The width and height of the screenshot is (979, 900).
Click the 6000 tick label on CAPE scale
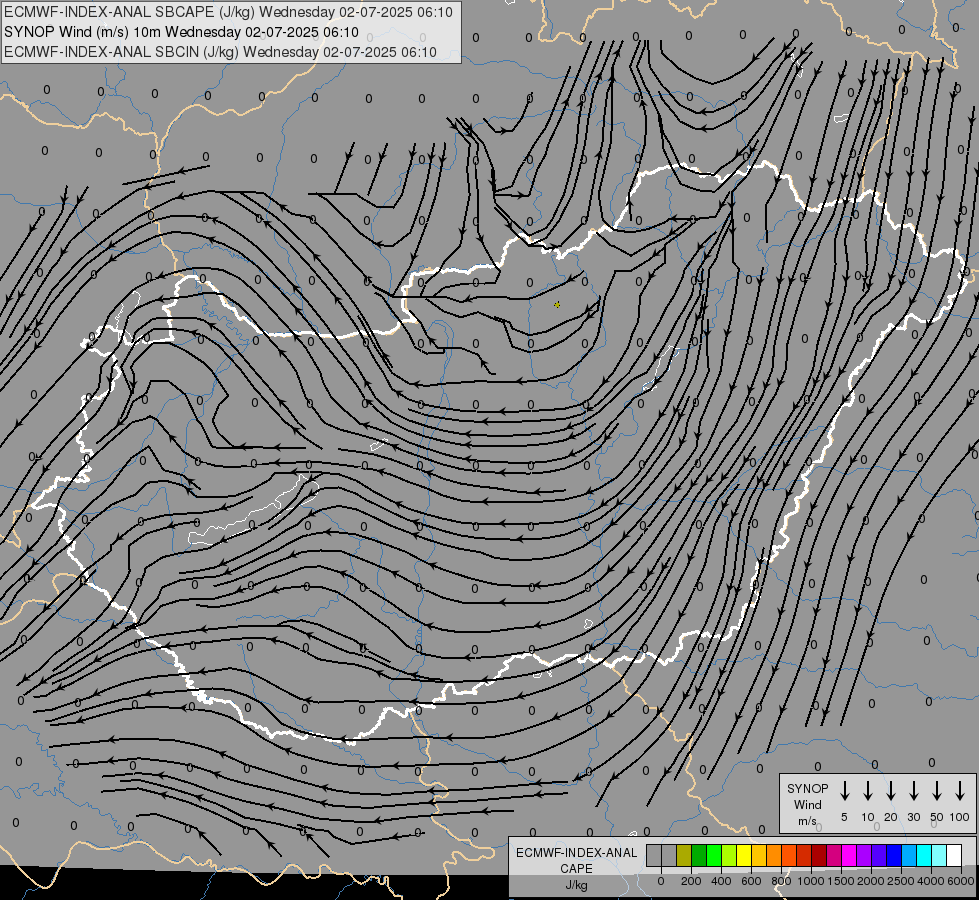(961, 881)
